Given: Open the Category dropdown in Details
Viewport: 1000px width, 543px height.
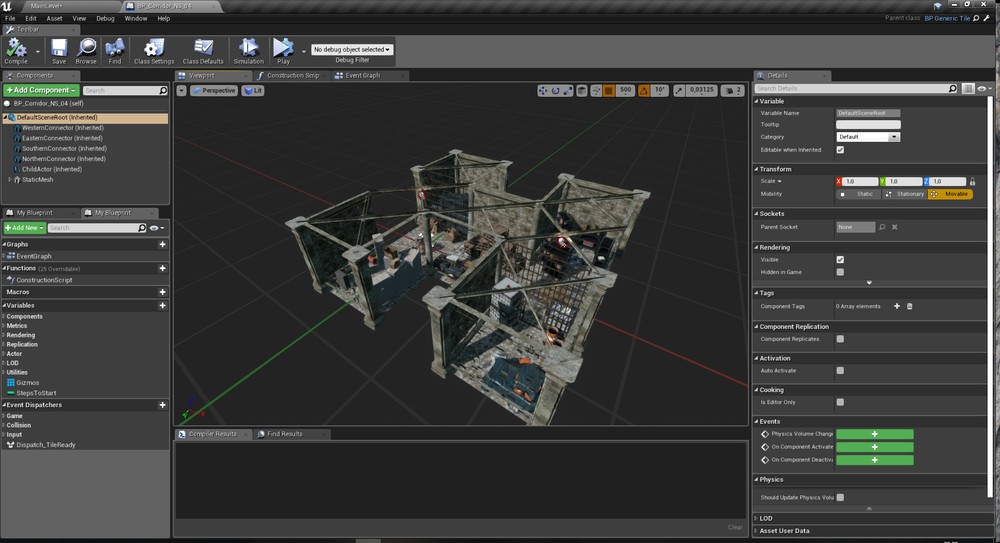Looking at the screenshot, I should point(868,137).
